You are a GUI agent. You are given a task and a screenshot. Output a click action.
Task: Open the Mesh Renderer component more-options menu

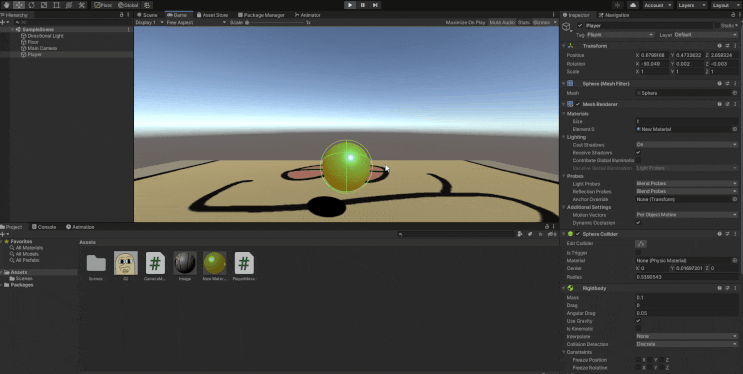(x=735, y=104)
